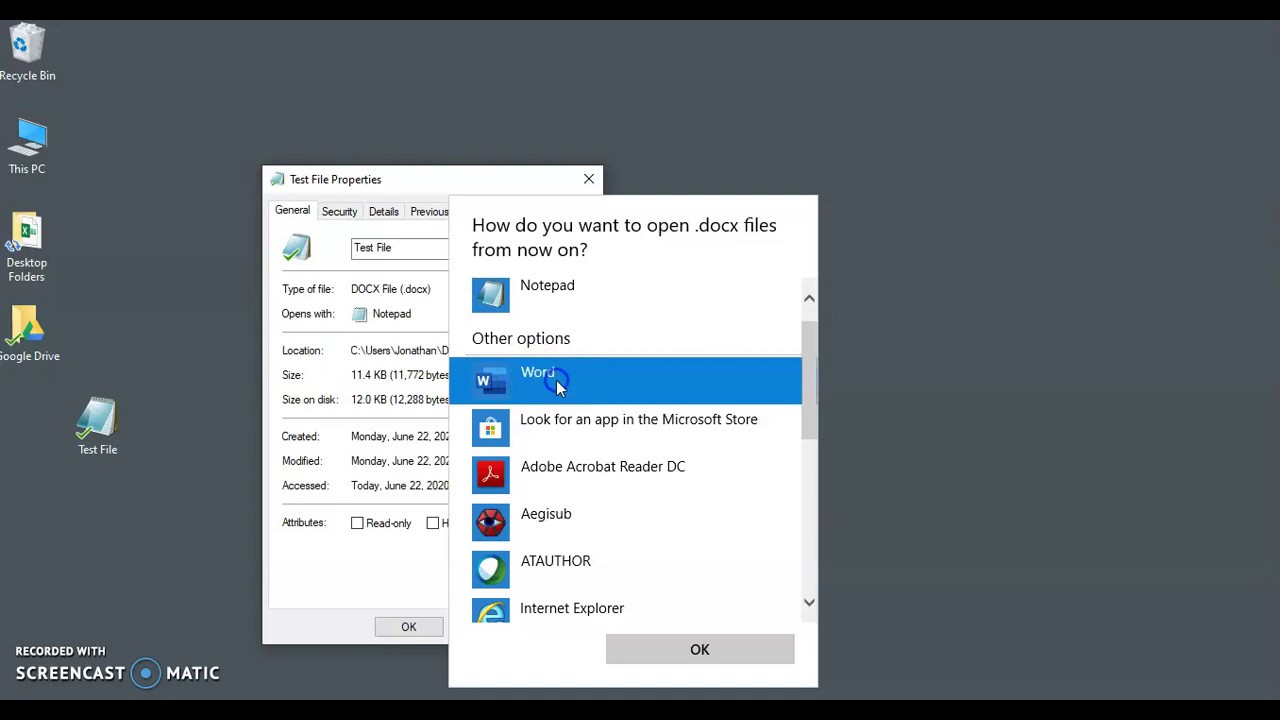The height and width of the screenshot is (720, 1280).
Task: Switch to the Security tab
Action: [x=339, y=212]
